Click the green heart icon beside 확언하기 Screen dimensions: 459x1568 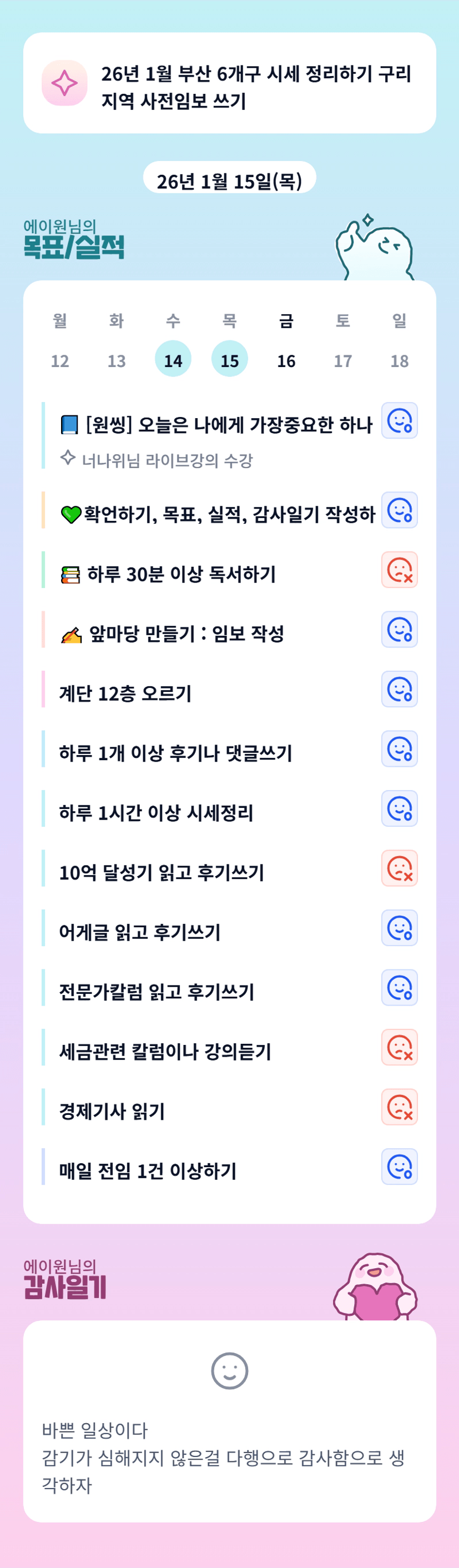pyautogui.click(x=70, y=514)
